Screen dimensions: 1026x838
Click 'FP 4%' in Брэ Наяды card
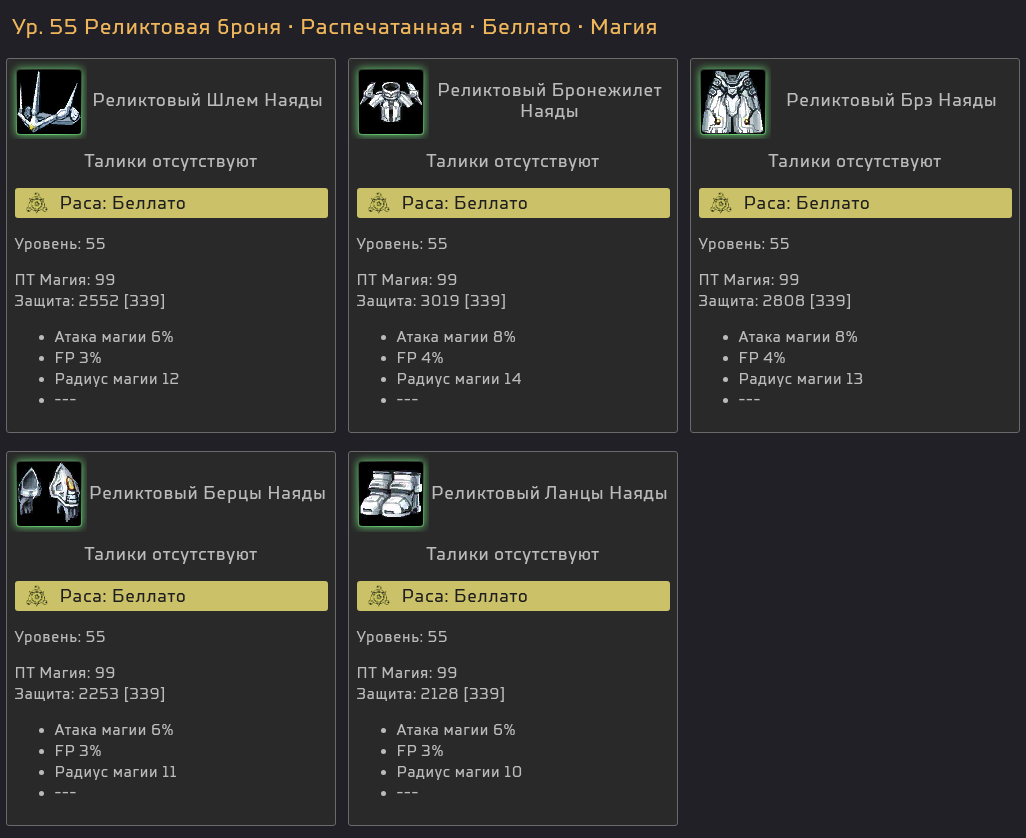[762, 358]
